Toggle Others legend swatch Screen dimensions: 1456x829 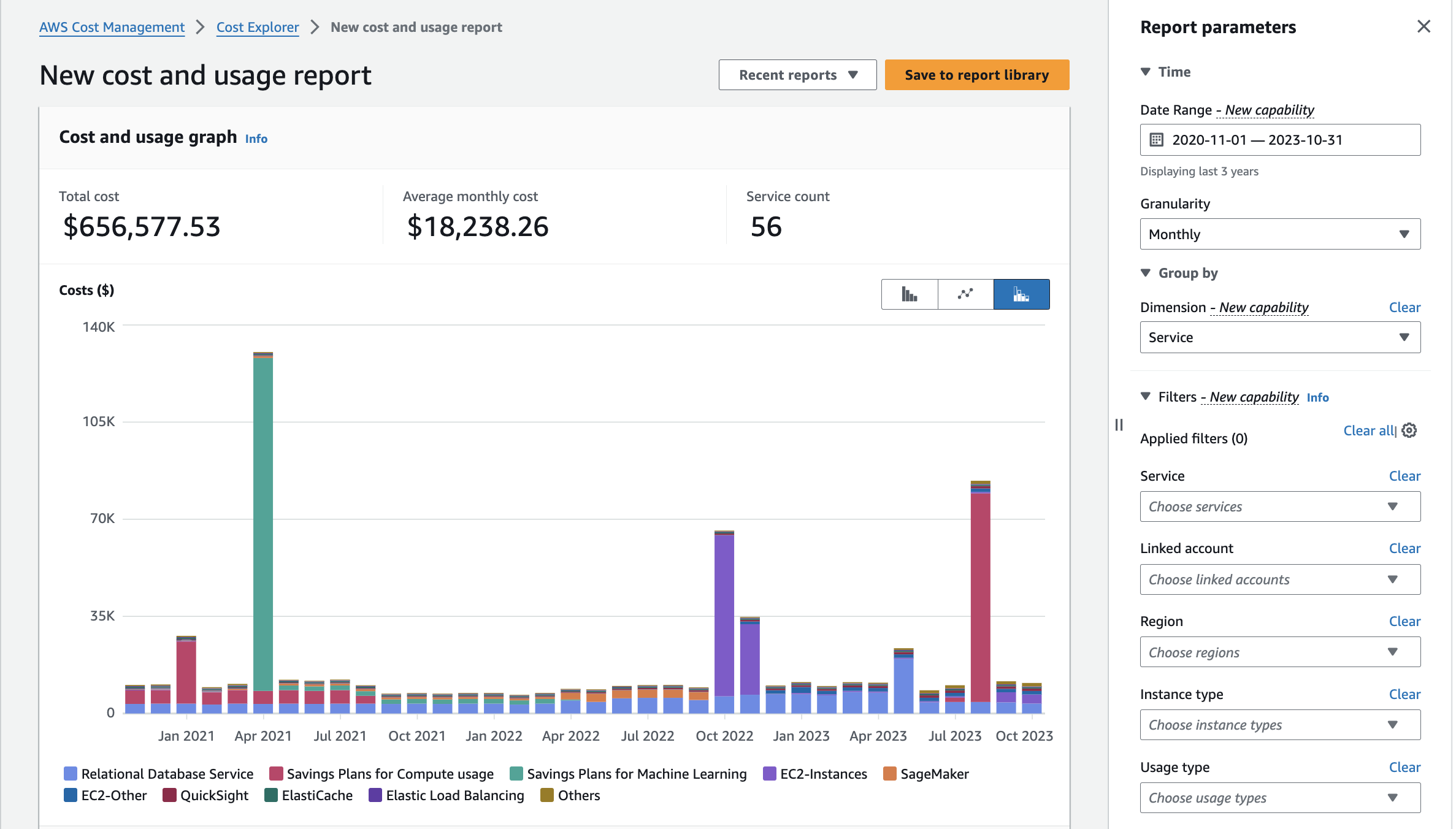tap(547, 795)
